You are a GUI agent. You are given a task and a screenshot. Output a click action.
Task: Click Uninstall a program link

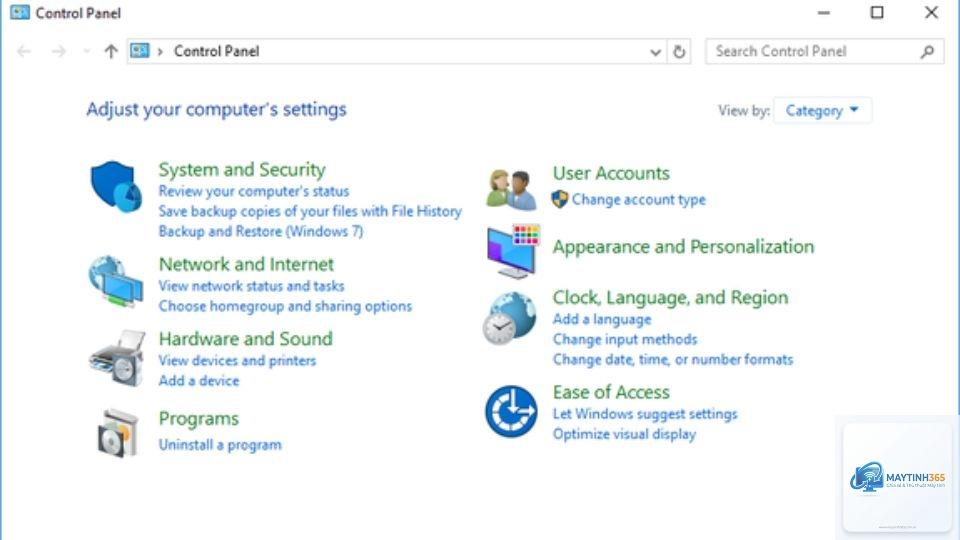[x=220, y=445]
